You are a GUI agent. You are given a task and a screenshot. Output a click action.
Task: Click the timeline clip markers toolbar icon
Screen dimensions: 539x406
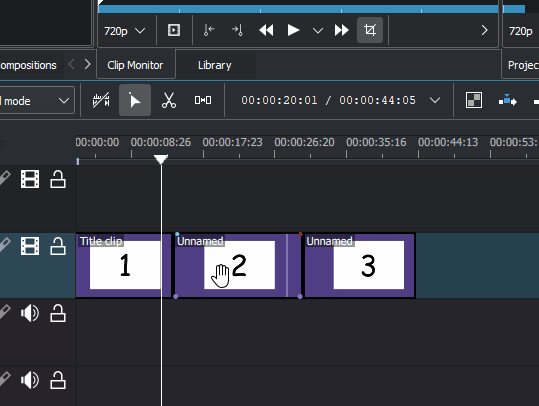[x=101, y=100]
